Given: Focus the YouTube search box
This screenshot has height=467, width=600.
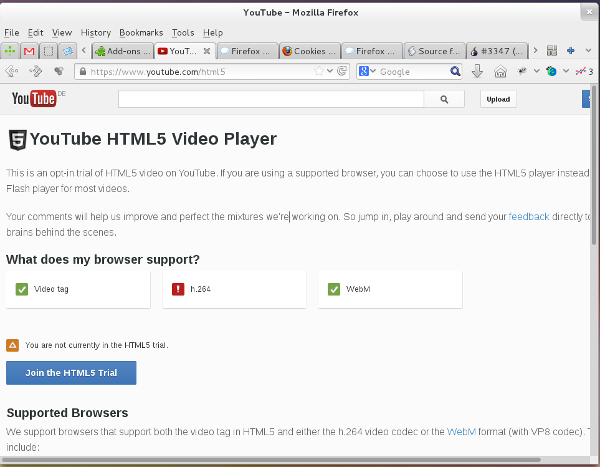Looking at the screenshot, I should coord(271,99).
